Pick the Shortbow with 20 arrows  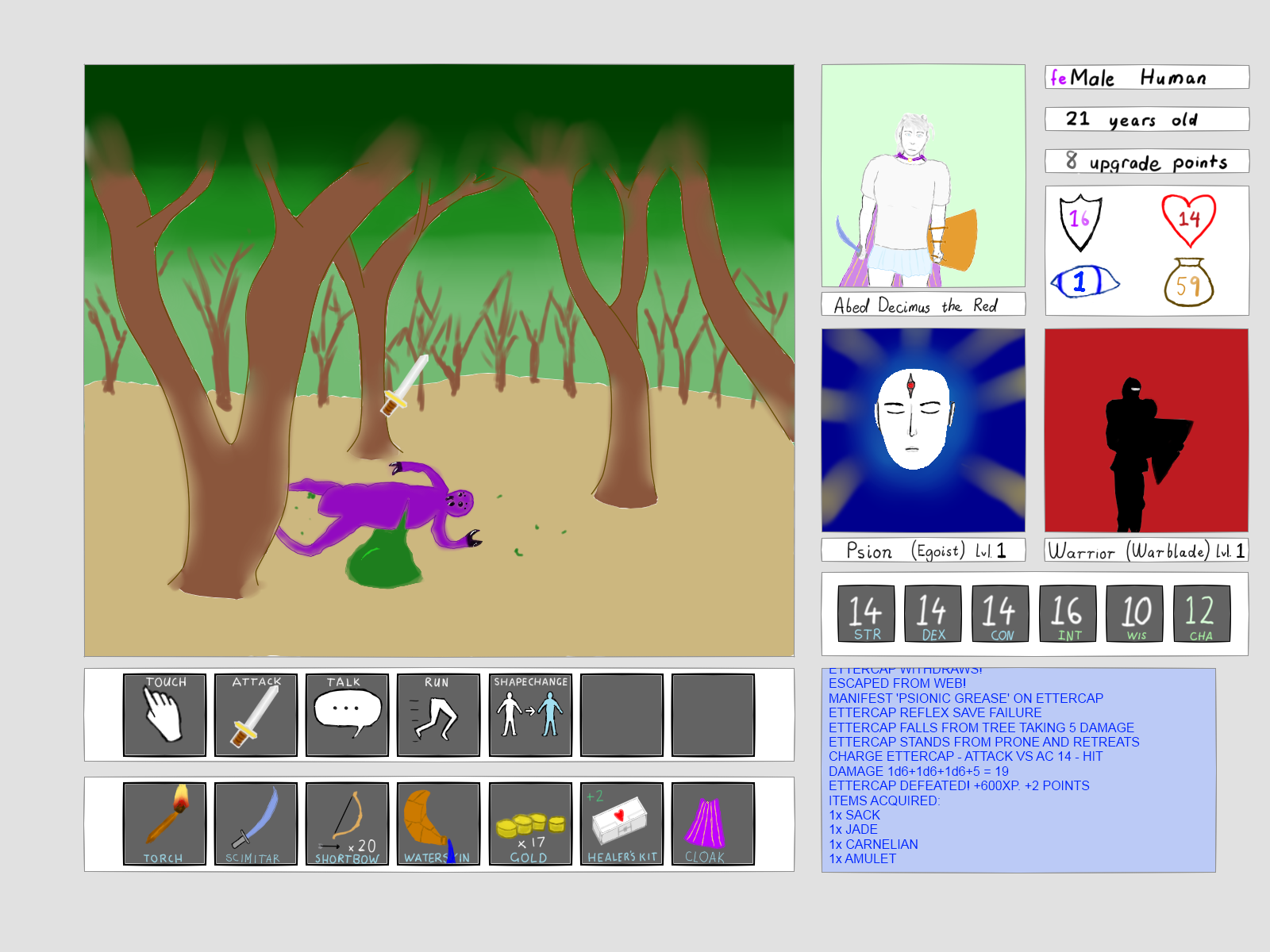click(347, 823)
